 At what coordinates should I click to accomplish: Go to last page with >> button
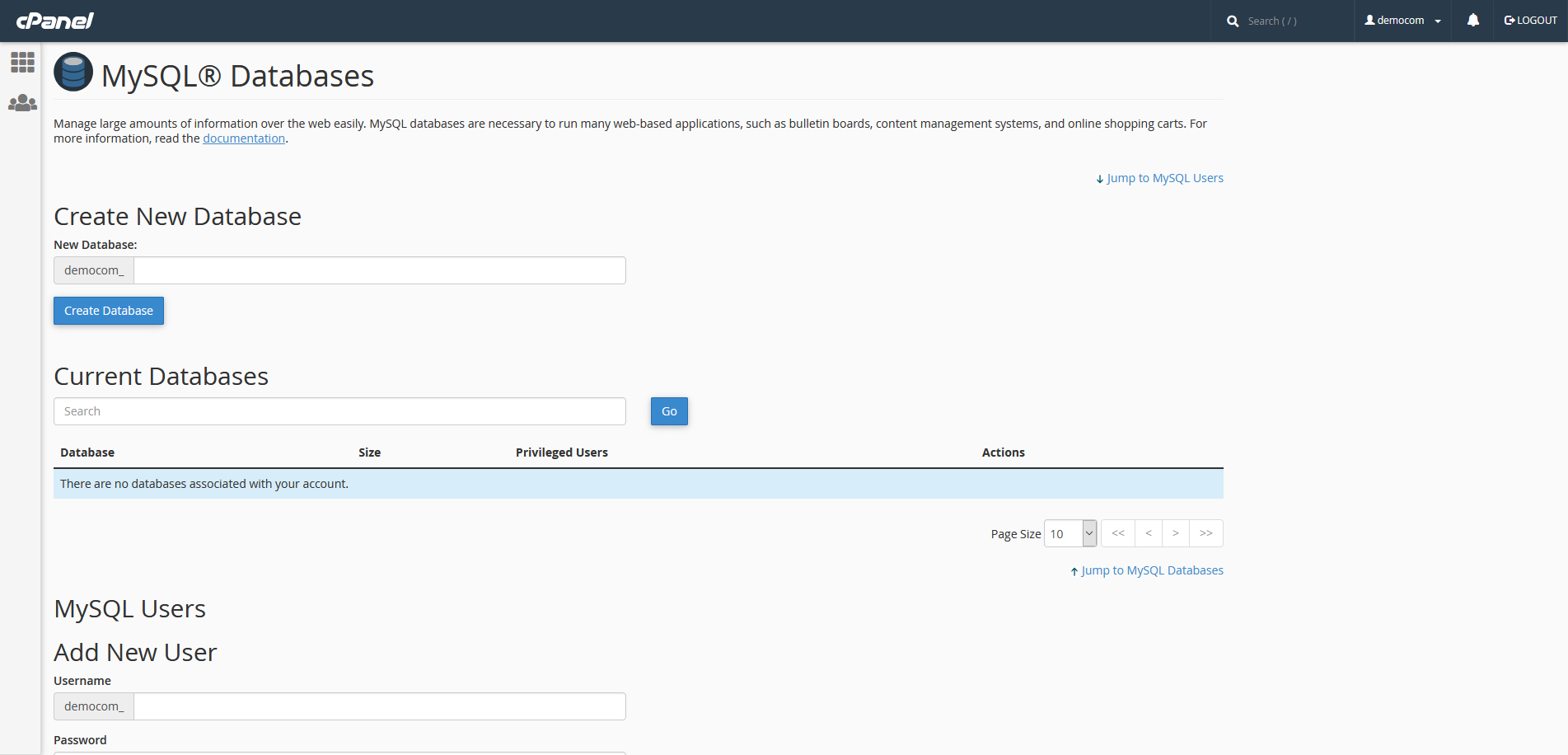coord(1205,533)
